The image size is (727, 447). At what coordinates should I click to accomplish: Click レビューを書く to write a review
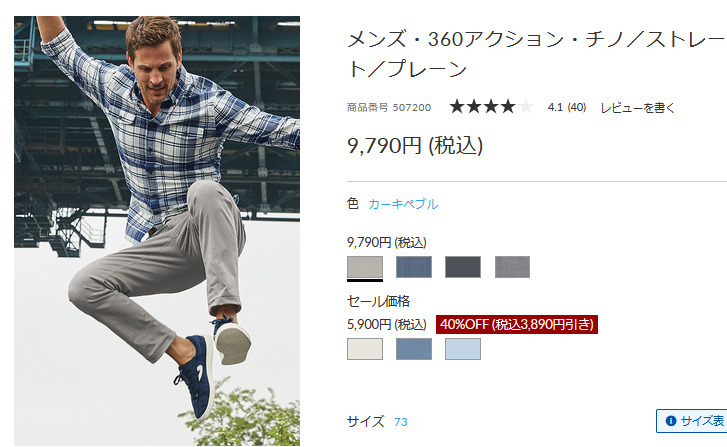[x=638, y=108]
